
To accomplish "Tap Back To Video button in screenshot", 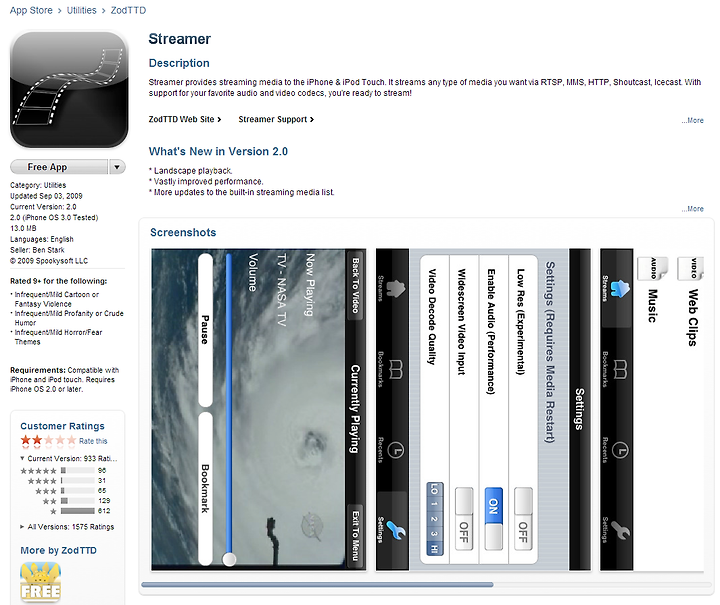I will [355, 285].
